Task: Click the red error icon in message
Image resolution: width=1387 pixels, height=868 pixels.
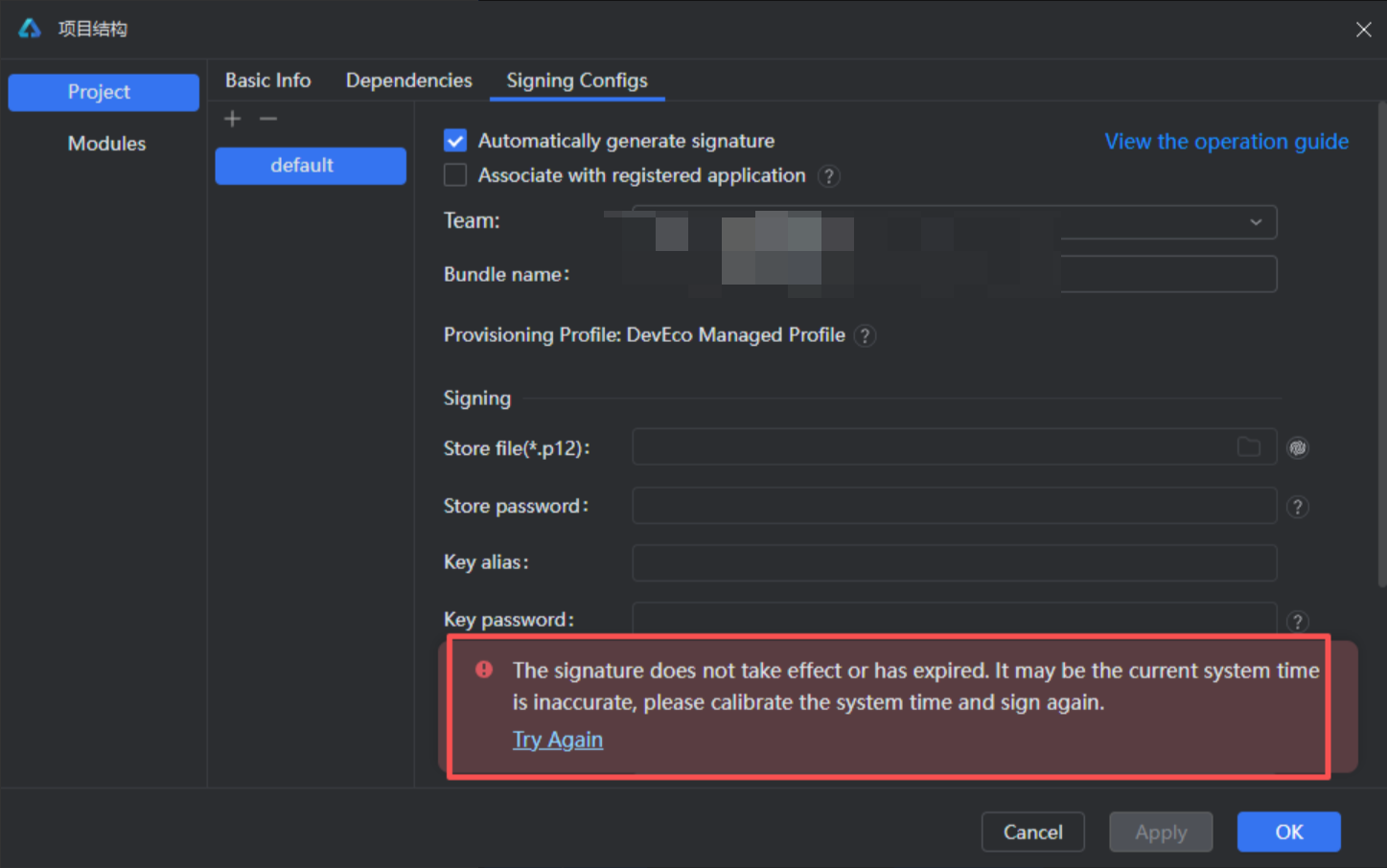Action: (x=484, y=670)
